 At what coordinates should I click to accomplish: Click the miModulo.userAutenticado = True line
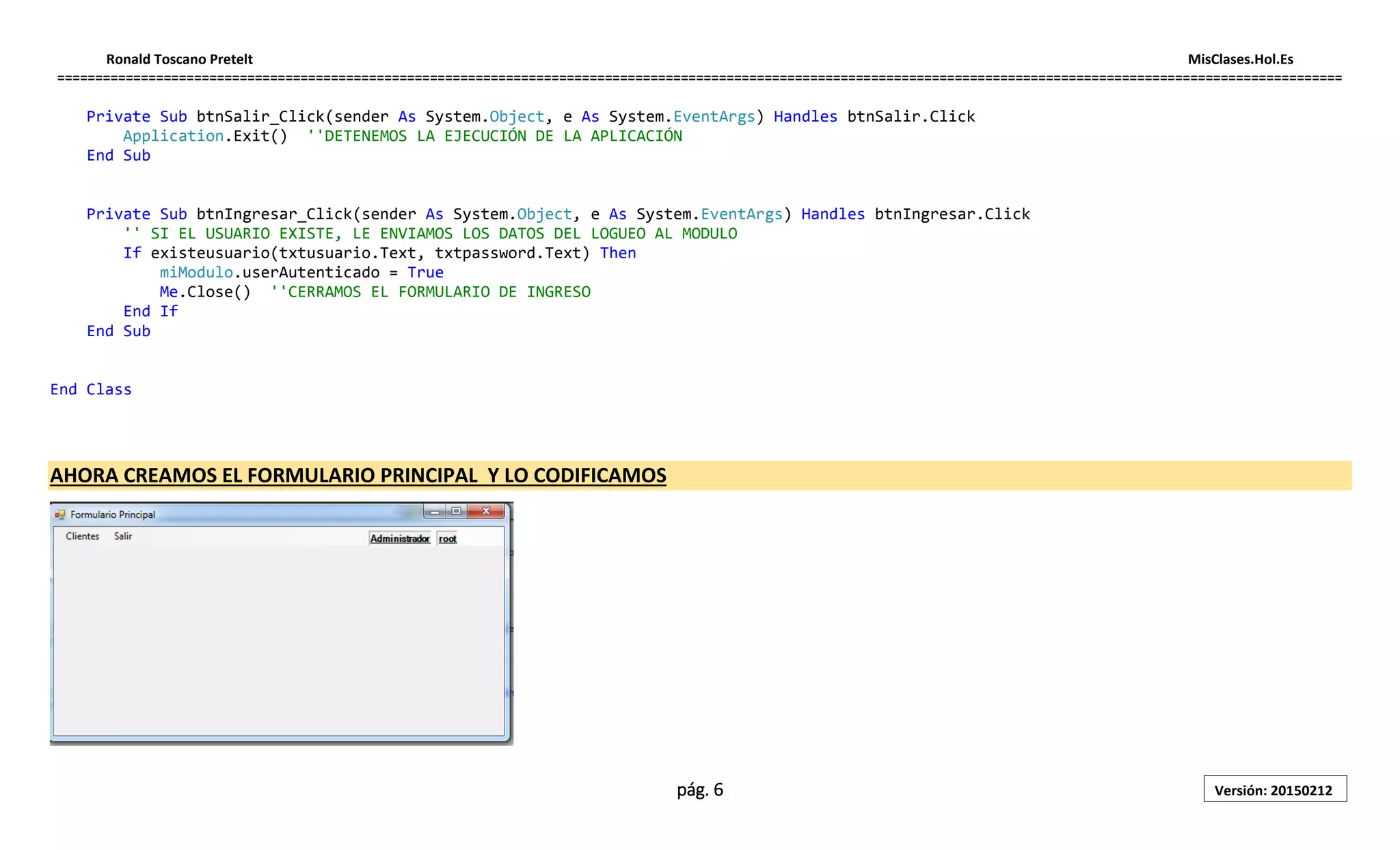(301, 273)
